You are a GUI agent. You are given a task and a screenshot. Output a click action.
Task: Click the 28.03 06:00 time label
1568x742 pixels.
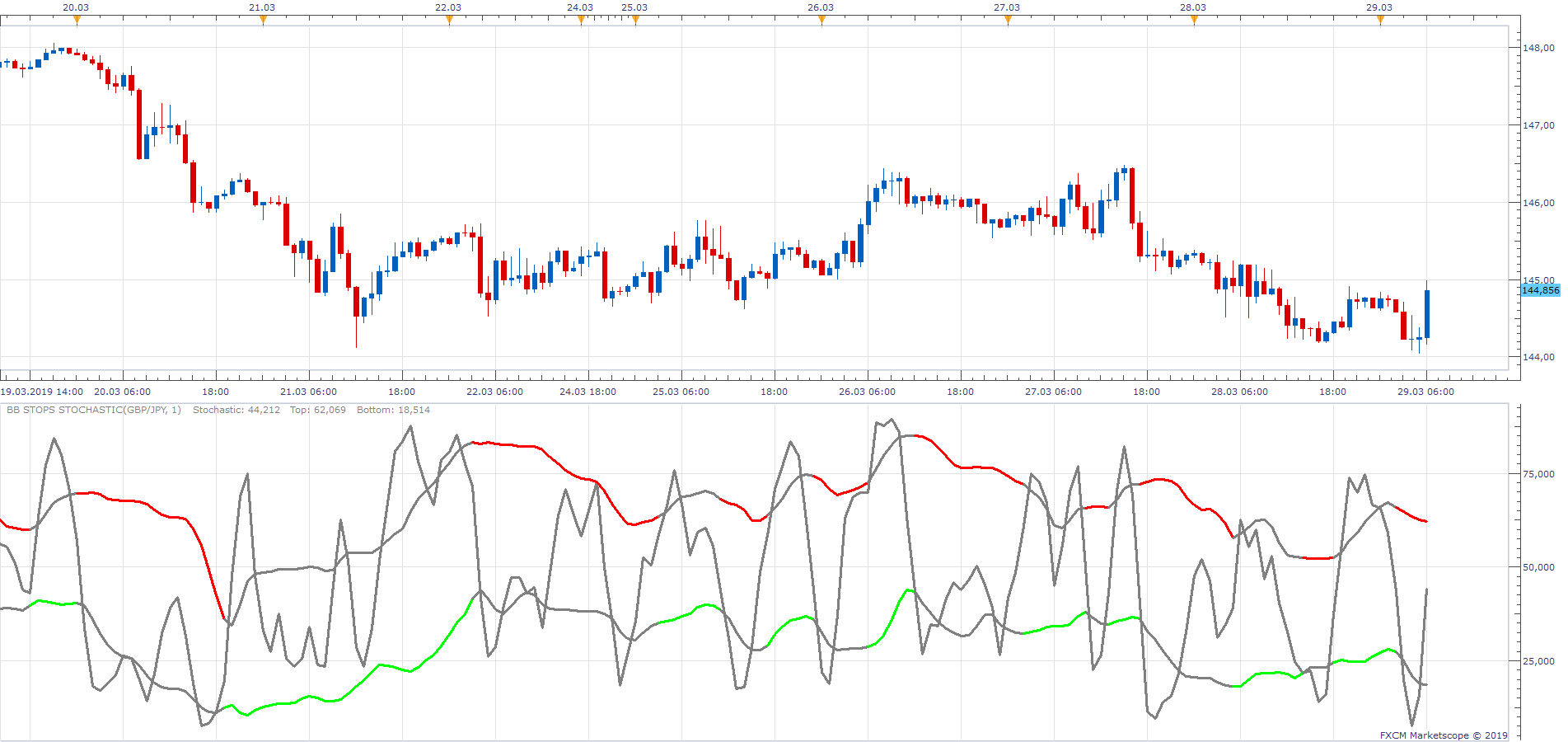pos(1239,392)
